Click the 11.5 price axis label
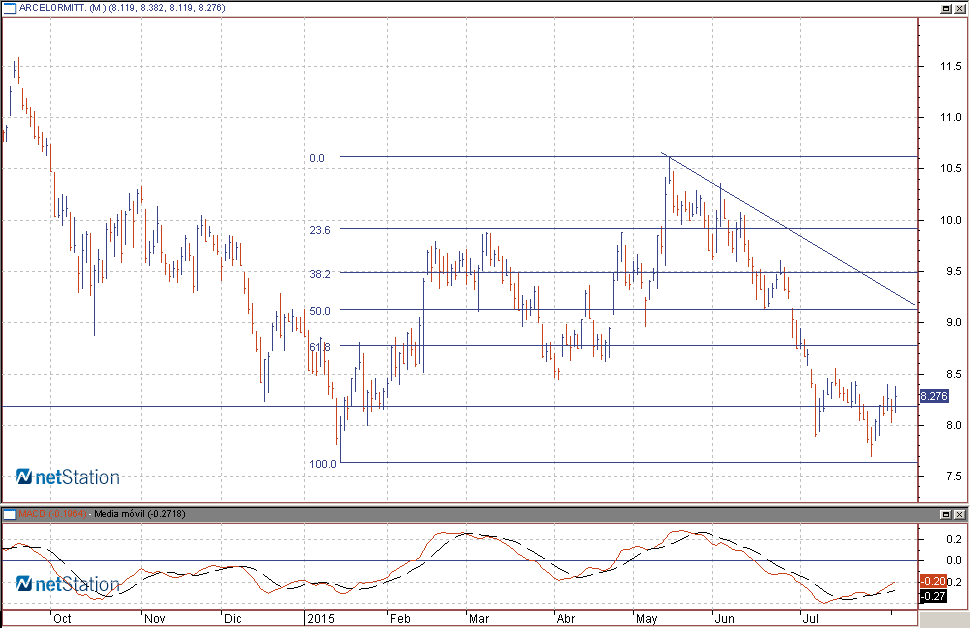The image size is (970, 628). (951, 66)
